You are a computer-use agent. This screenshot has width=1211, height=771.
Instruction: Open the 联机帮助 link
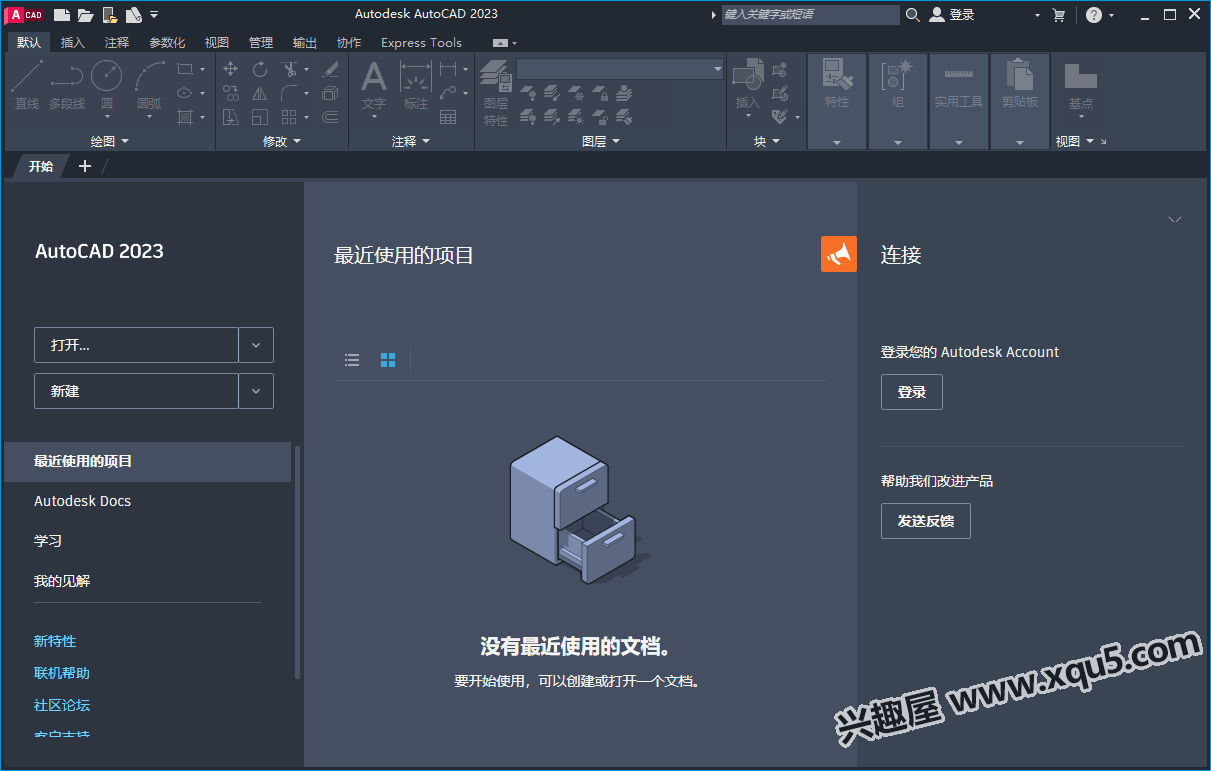tap(62, 673)
